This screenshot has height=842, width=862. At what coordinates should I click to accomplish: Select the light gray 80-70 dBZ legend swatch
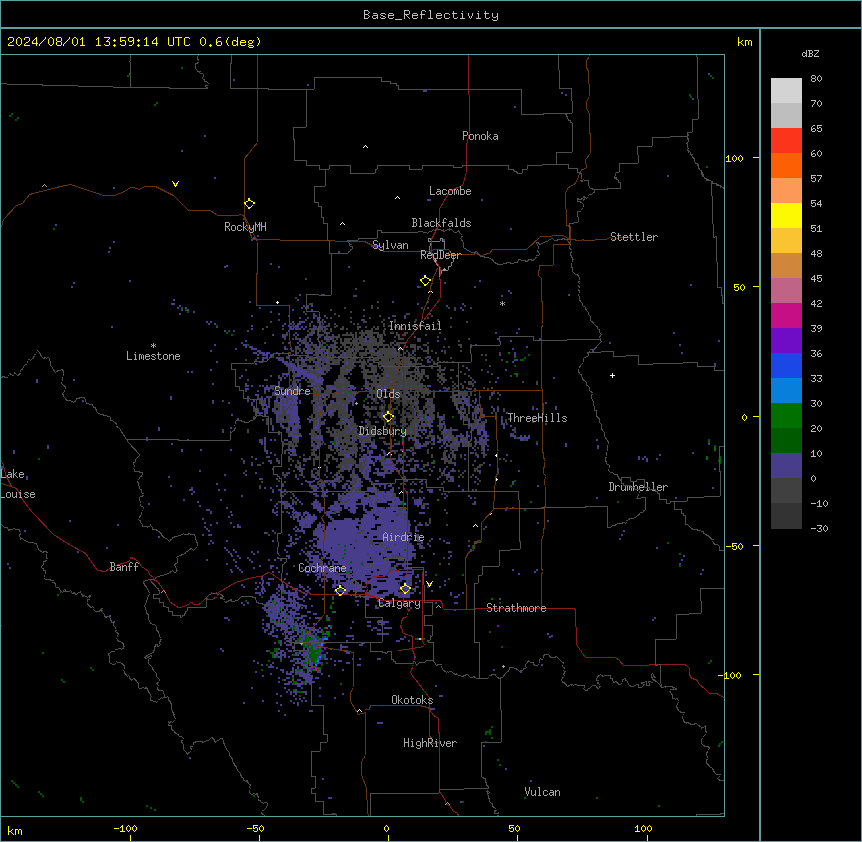click(x=786, y=91)
